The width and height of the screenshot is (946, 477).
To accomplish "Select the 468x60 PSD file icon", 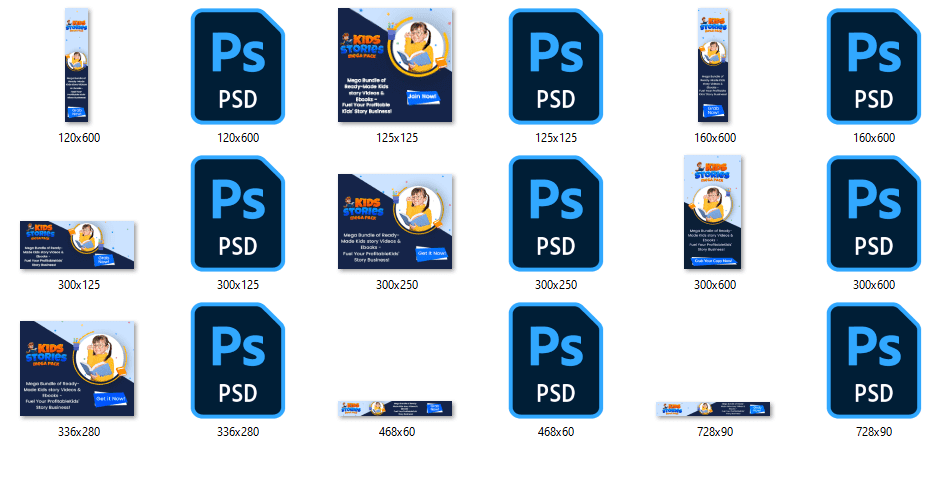I will (x=556, y=361).
